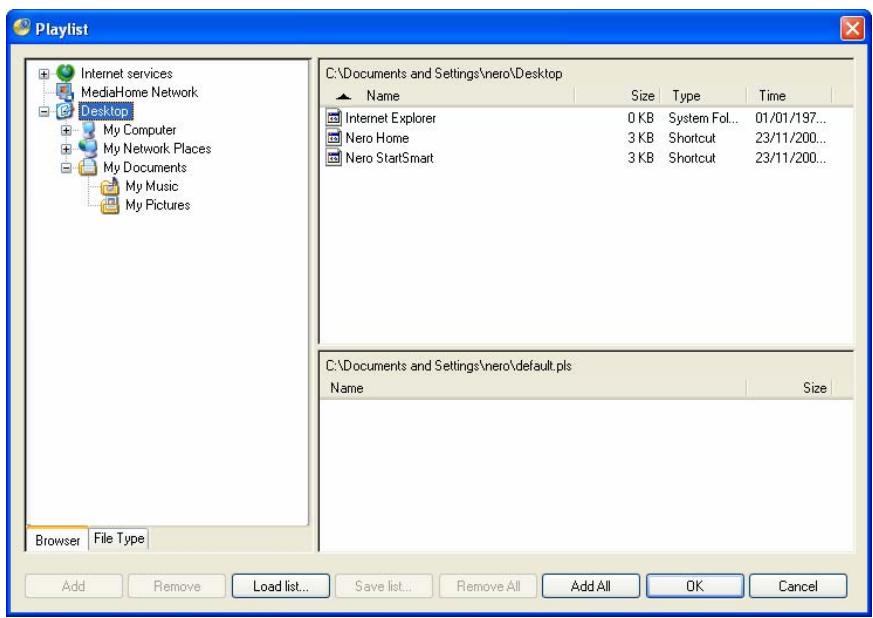The width and height of the screenshot is (873, 618).
Task: Click the Cancel button
Action: [798, 586]
